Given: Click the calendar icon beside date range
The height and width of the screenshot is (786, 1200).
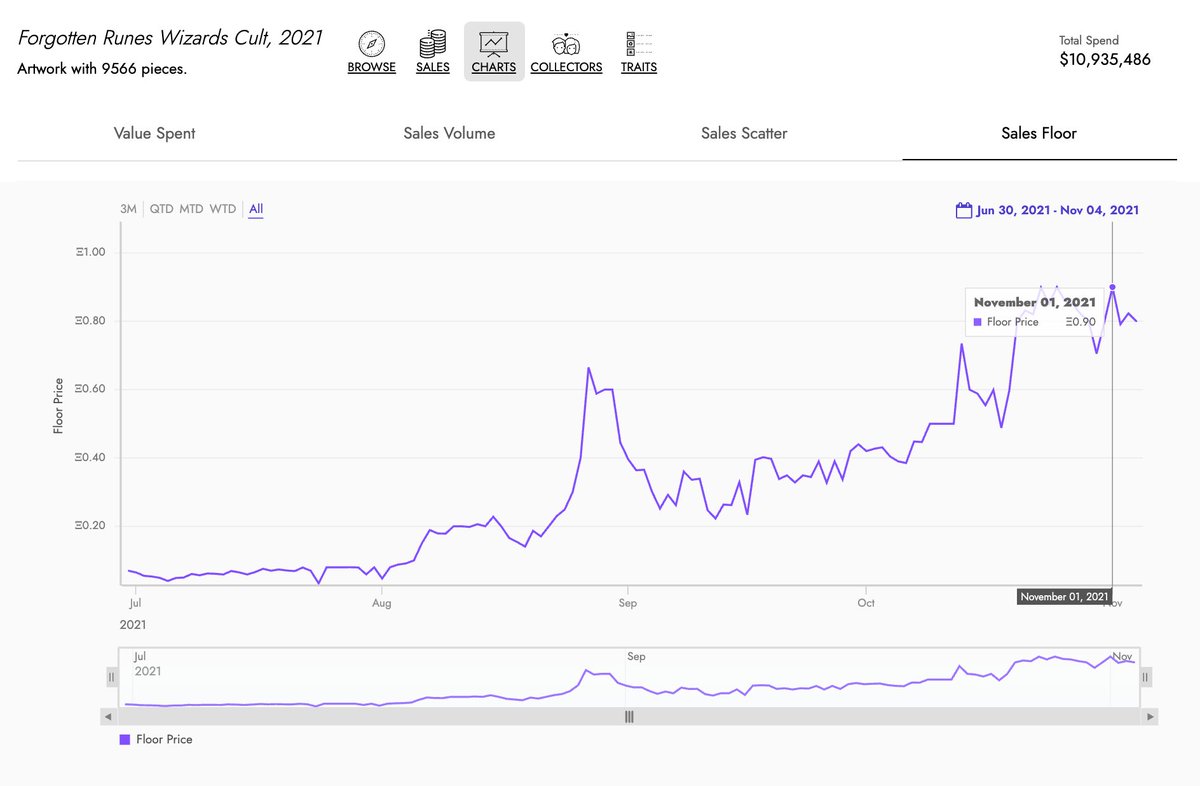Looking at the screenshot, I should [964, 210].
